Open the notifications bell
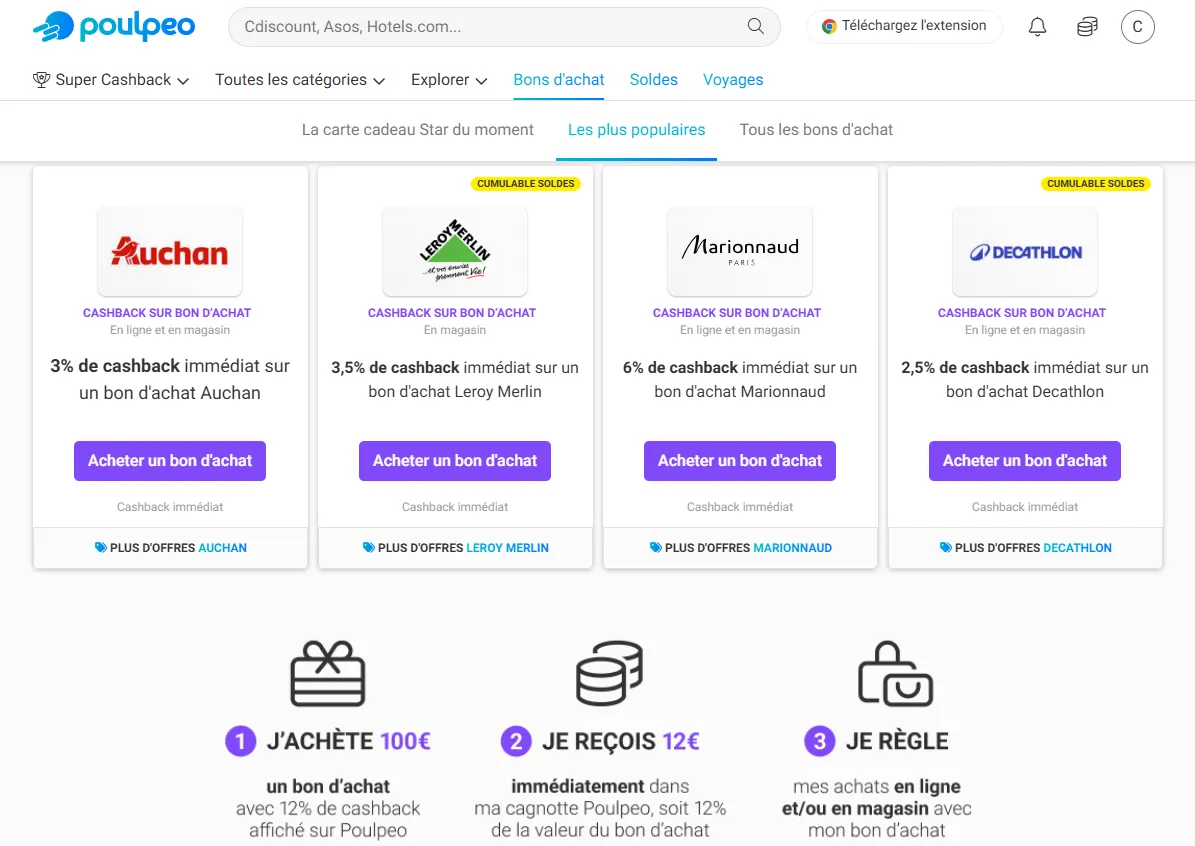The height and width of the screenshot is (846, 1195). click(1037, 27)
